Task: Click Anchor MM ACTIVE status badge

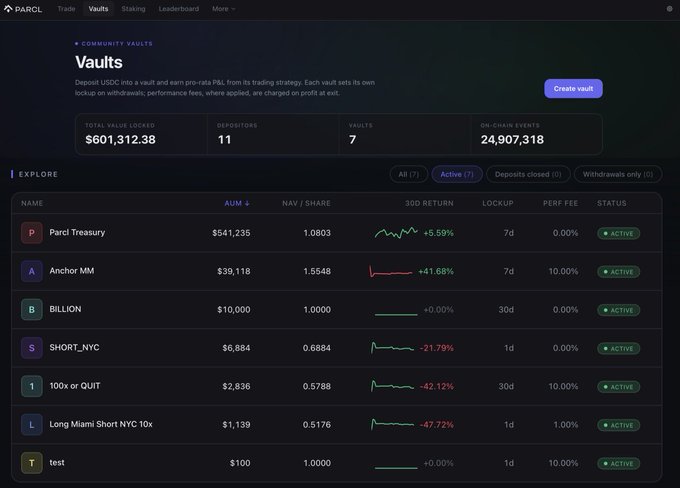Action: click(618, 272)
